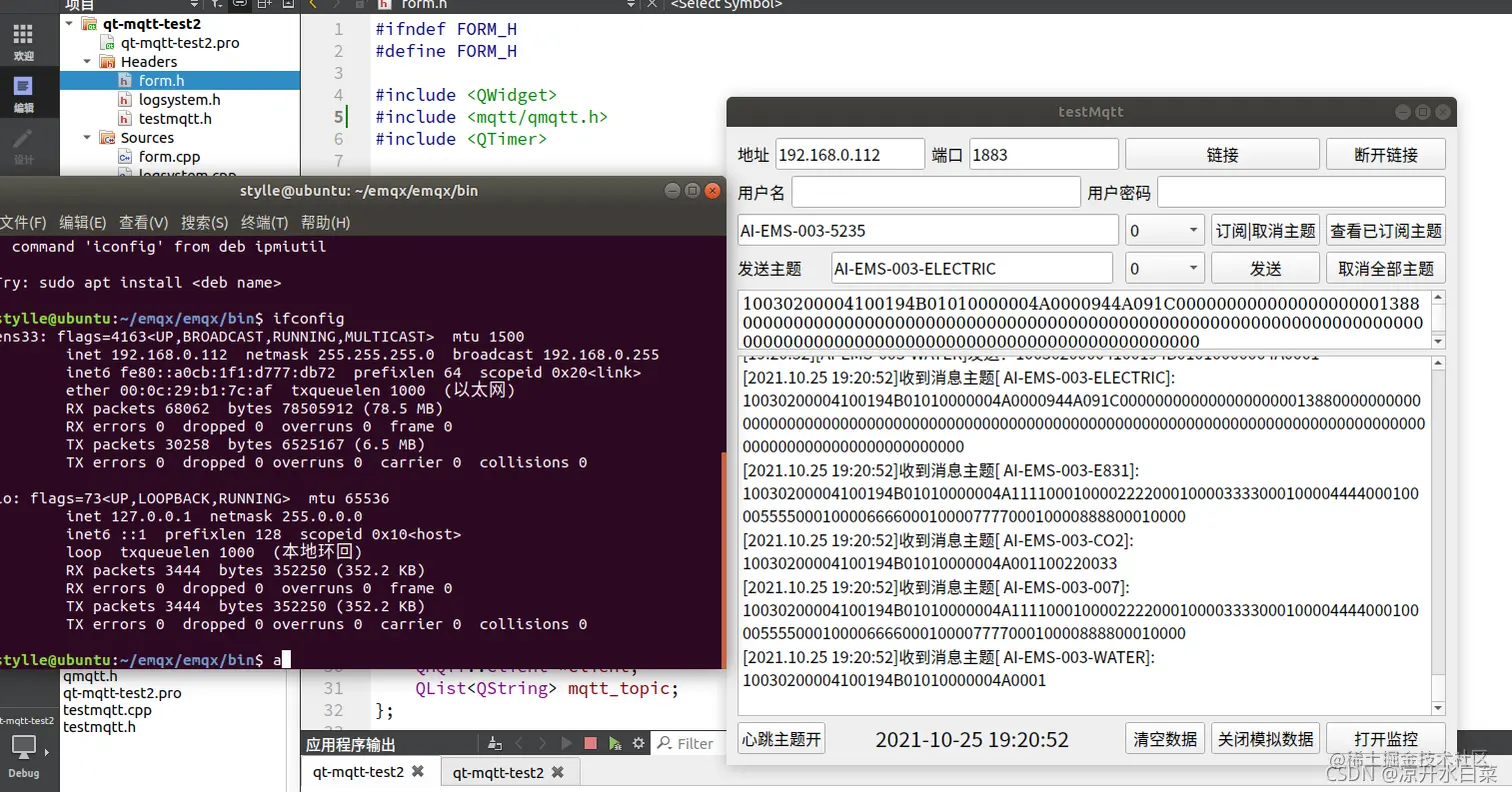Go to previous item arrow in output pane

click(519, 743)
